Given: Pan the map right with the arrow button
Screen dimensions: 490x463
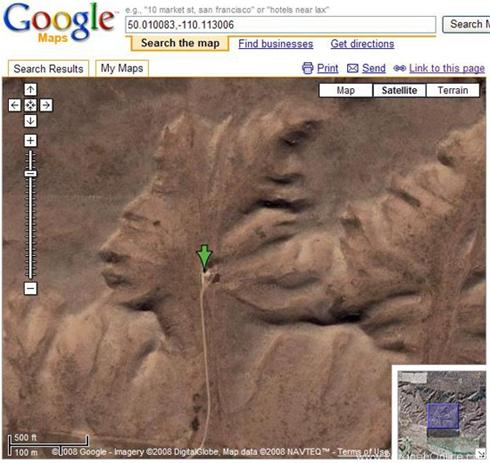Looking at the screenshot, I should (46, 105).
